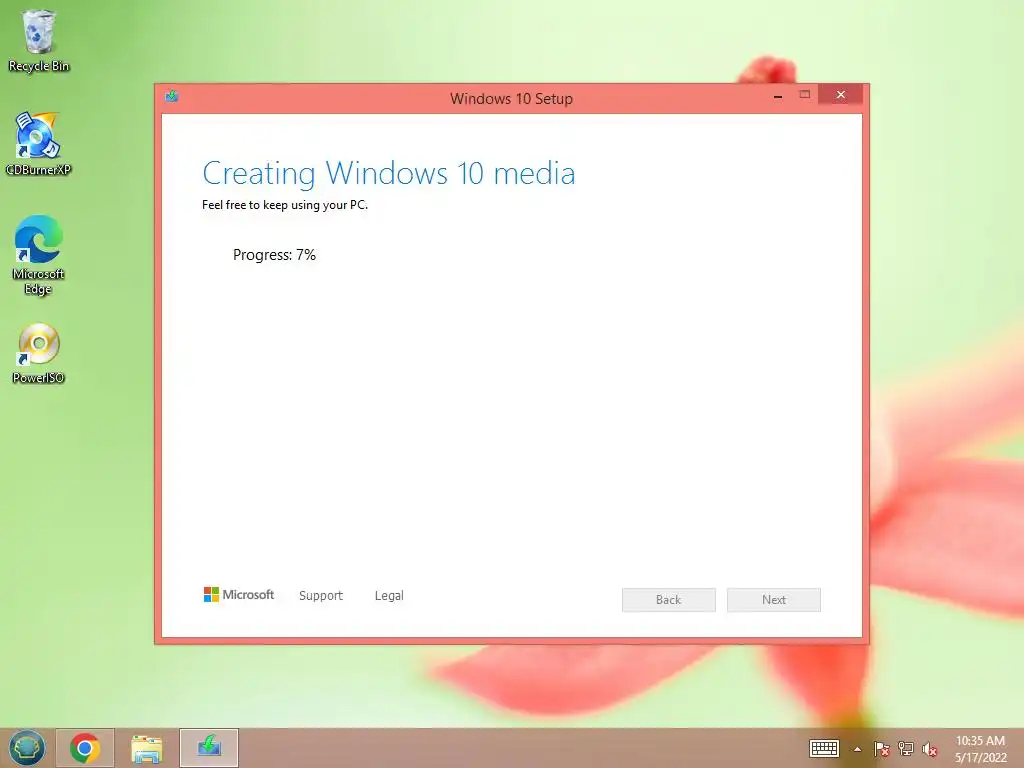Screen dimensions: 1024x768
Task: Click the Progress: 7% text
Action: 274,255
